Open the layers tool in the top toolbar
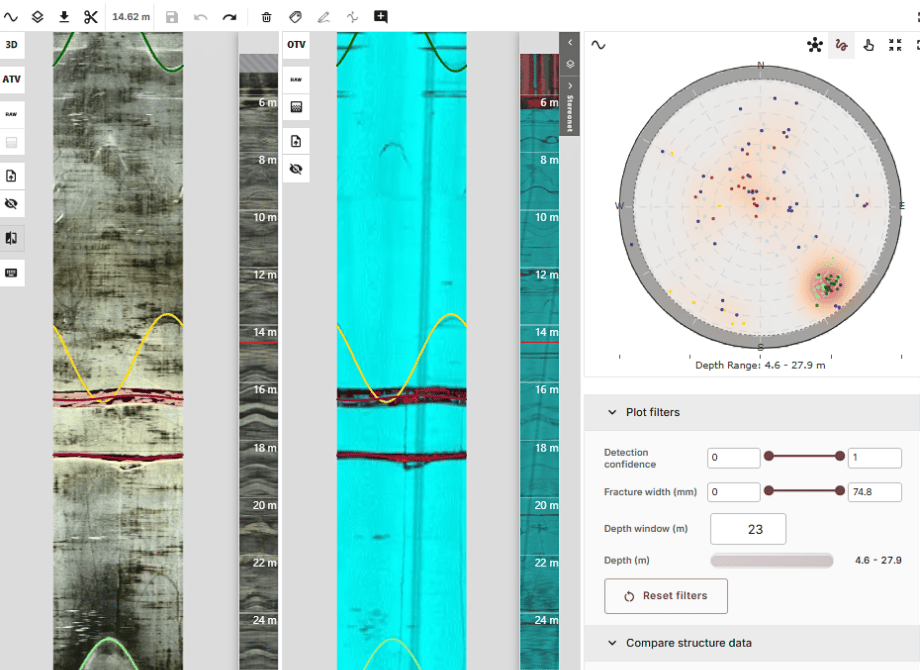The image size is (920, 670). (x=38, y=17)
